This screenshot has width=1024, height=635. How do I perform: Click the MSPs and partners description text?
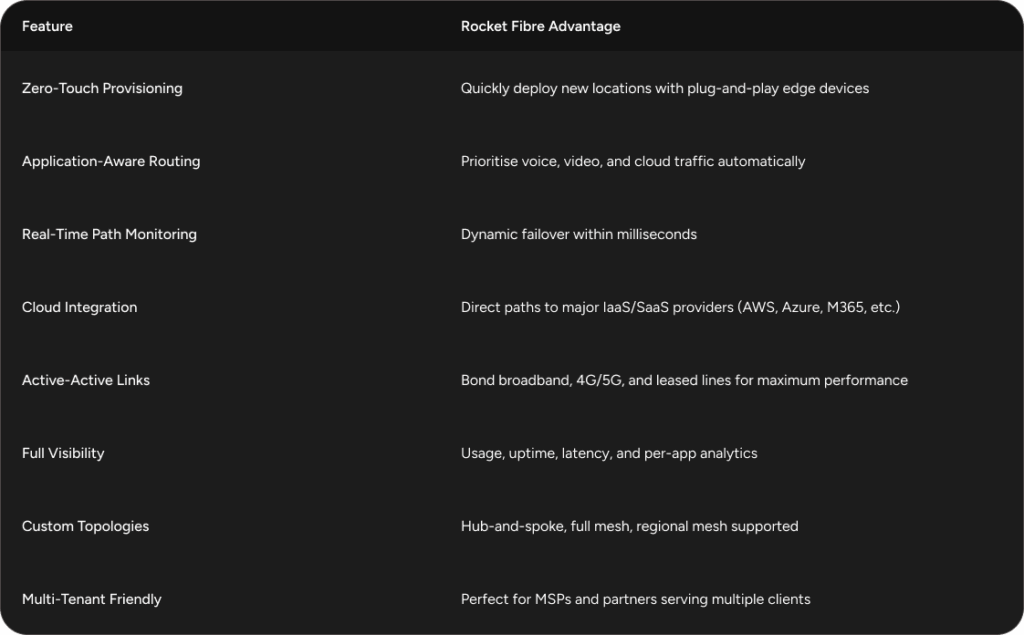tap(635, 599)
